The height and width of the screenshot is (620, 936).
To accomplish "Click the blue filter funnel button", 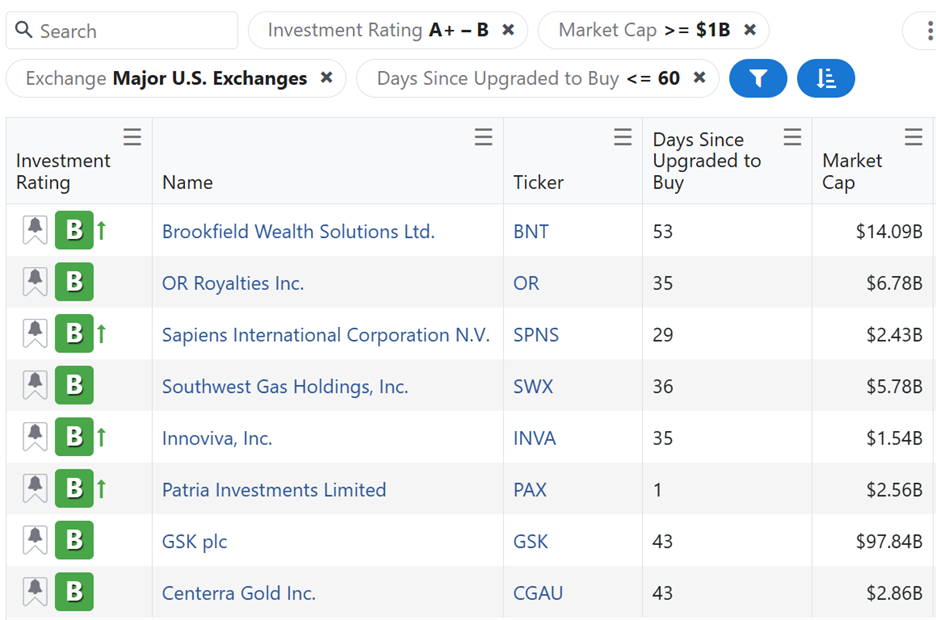I will (x=758, y=79).
